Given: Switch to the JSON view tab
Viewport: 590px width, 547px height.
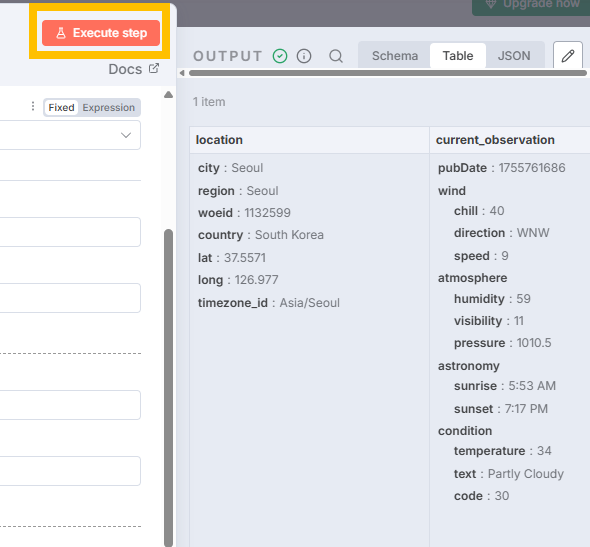Looking at the screenshot, I should click(x=514, y=56).
